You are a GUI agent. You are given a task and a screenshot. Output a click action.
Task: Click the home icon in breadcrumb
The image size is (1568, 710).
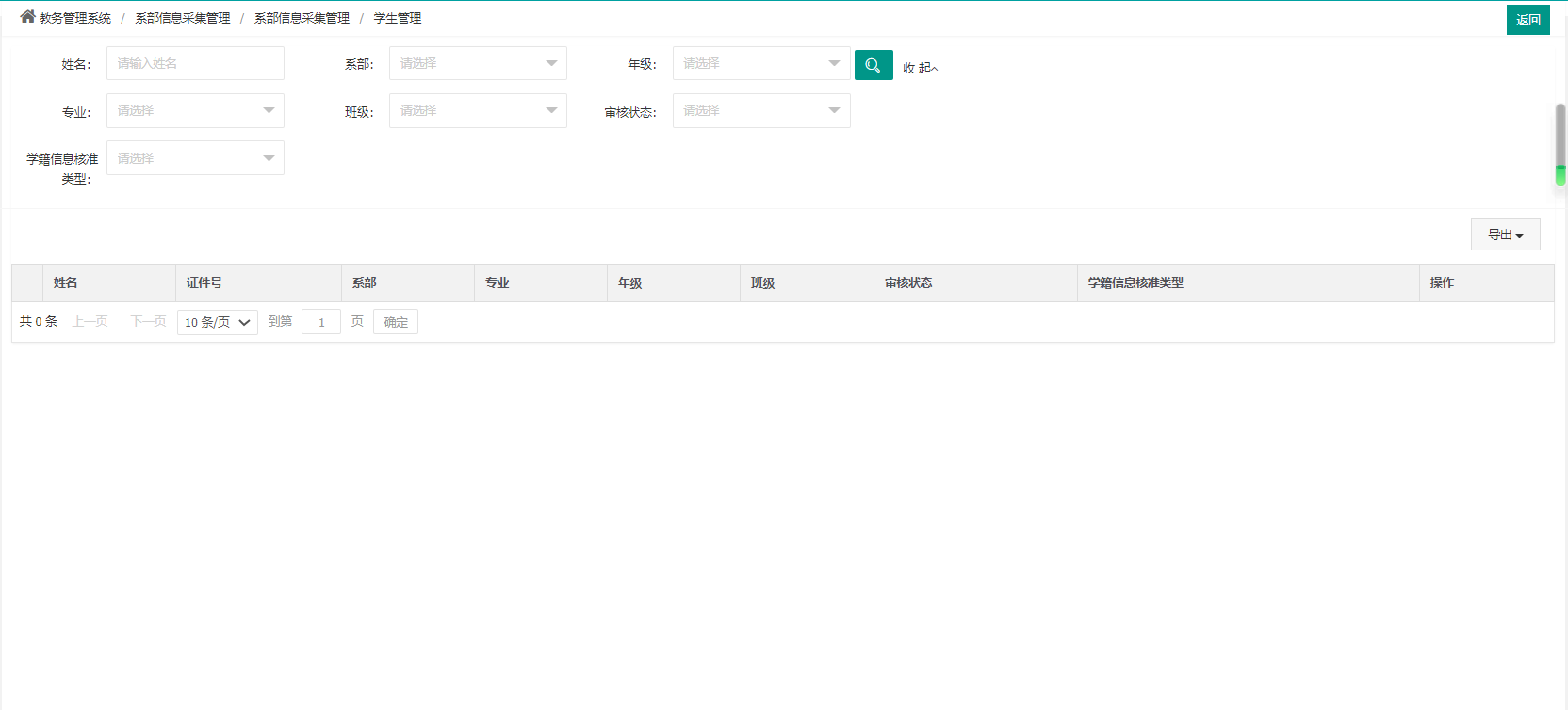[27, 17]
